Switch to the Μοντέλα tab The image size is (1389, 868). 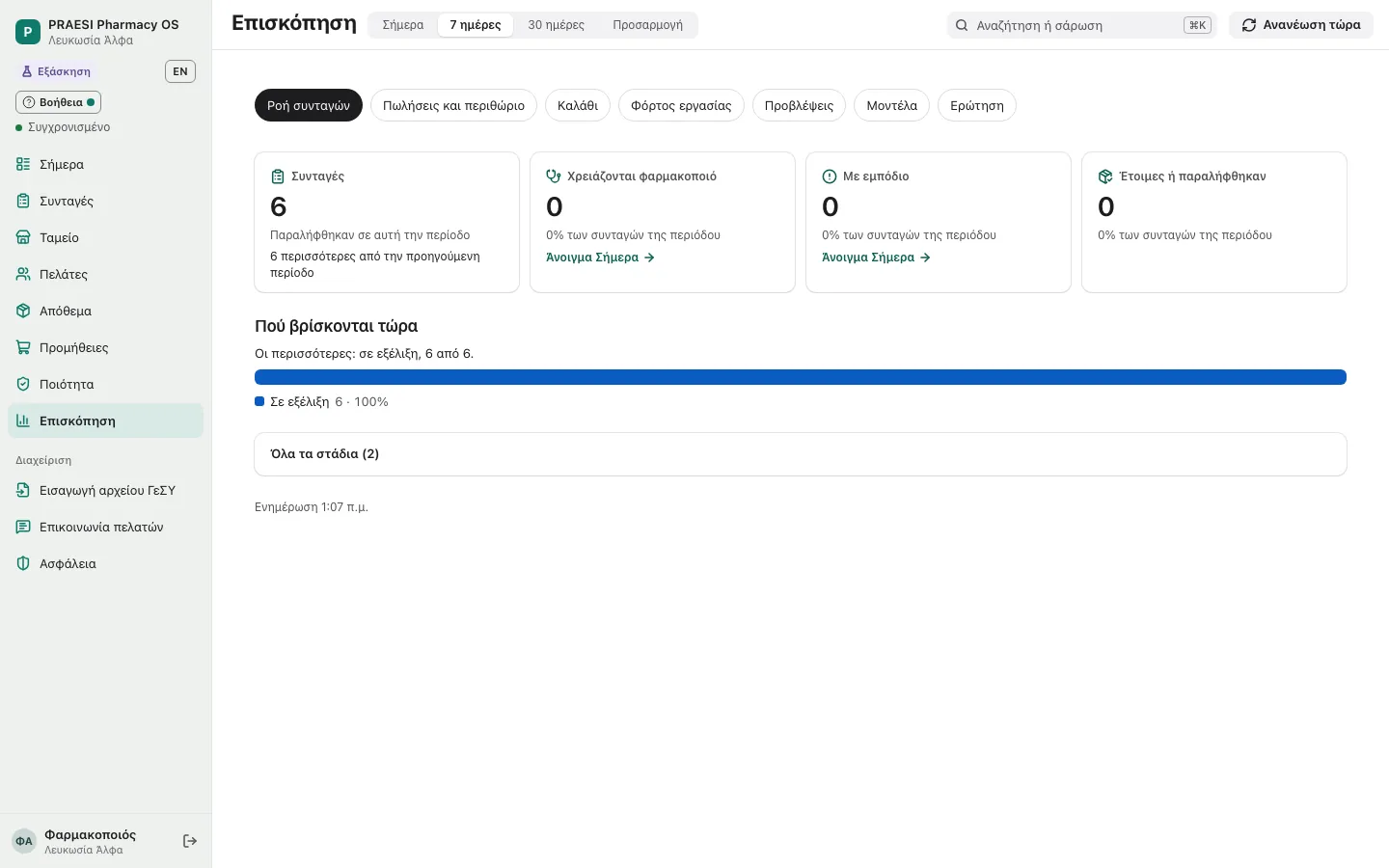[892, 105]
